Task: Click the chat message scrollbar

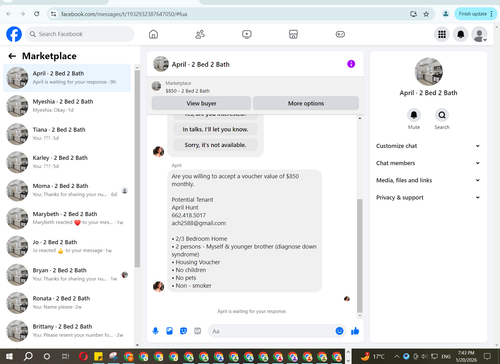Action: click(359, 255)
